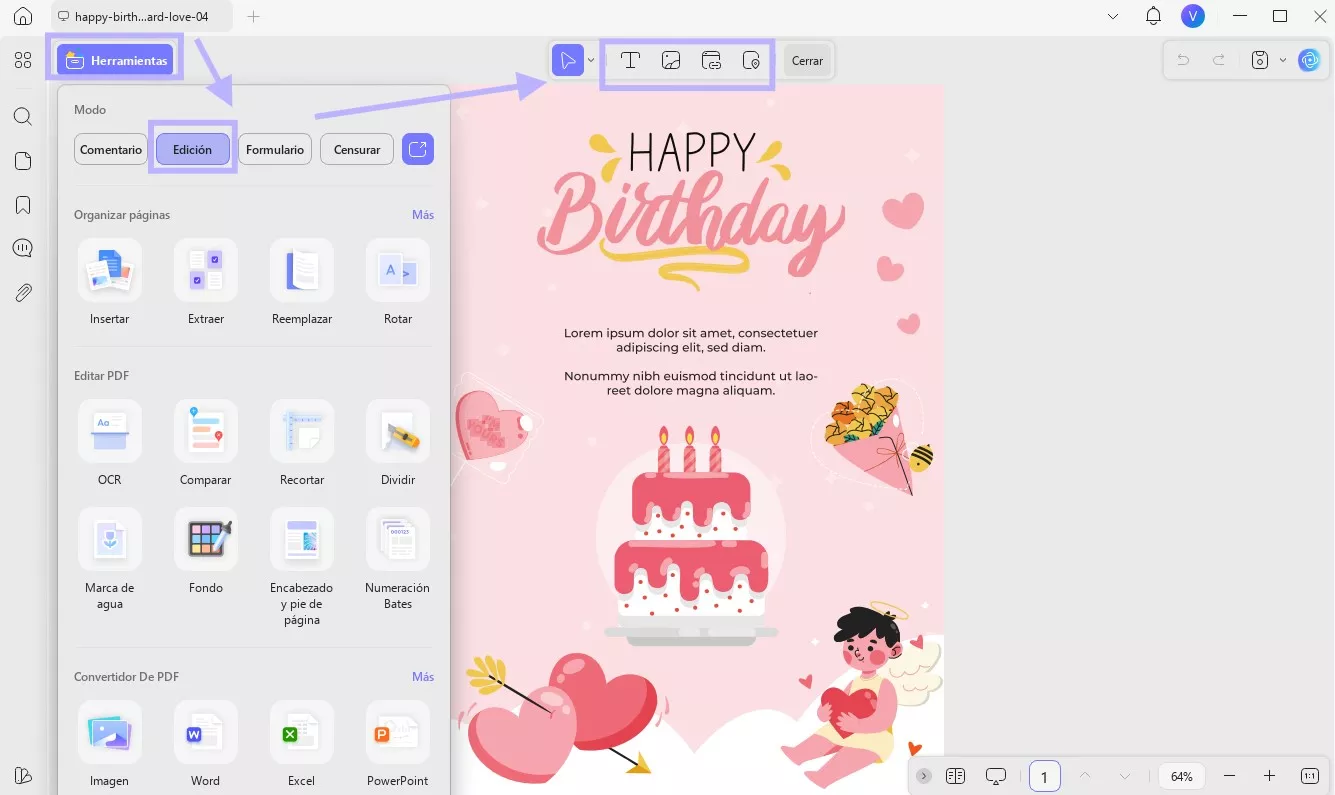The image size is (1335, 795).
Task: Click the Cerrar button
Action: point(807,60)
